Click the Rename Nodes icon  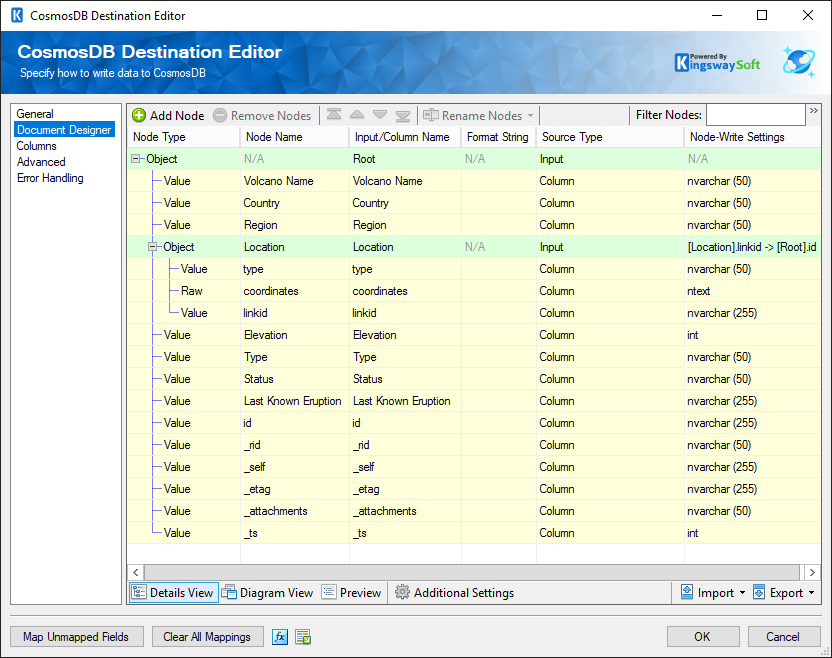[430, 115]
